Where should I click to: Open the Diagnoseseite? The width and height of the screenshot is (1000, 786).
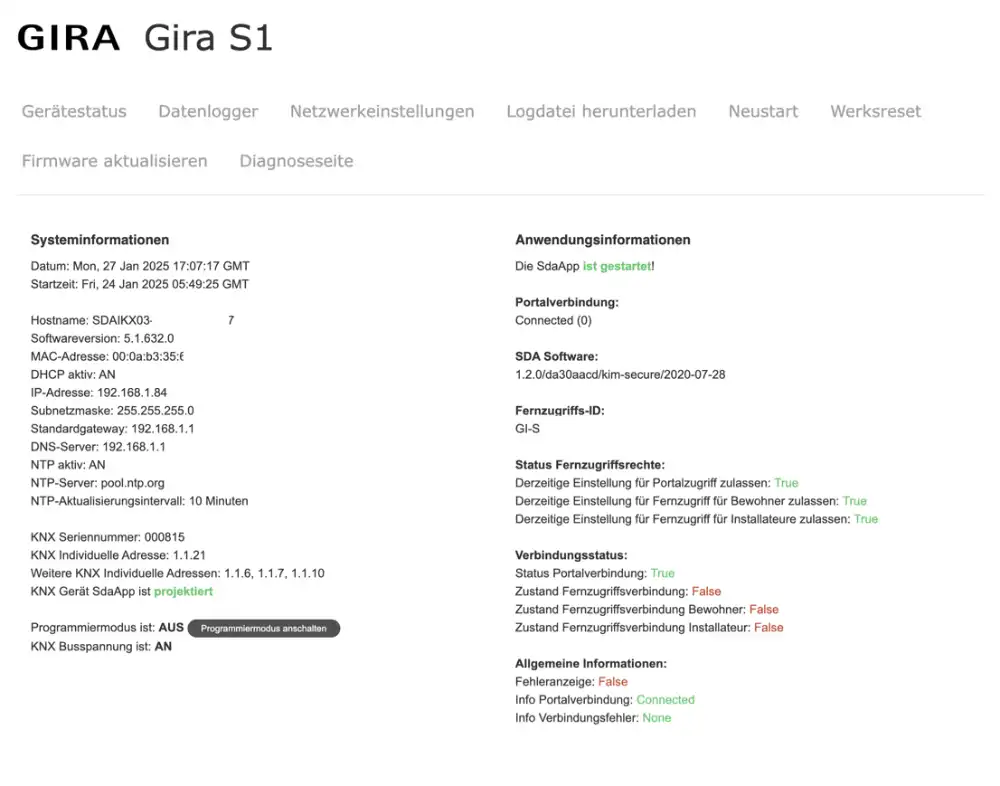click(296, 161)
